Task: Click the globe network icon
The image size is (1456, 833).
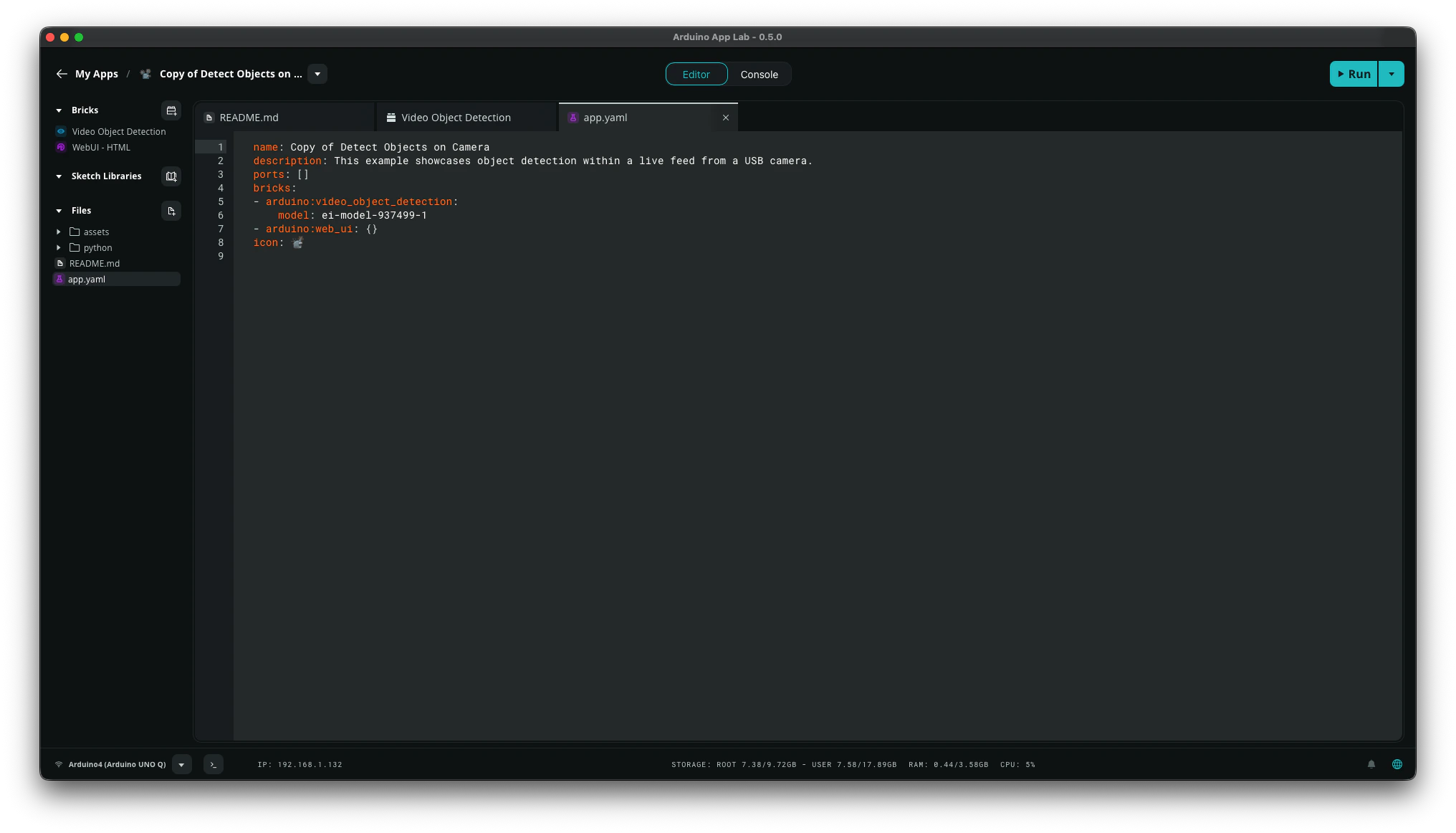Action: 1397,765
